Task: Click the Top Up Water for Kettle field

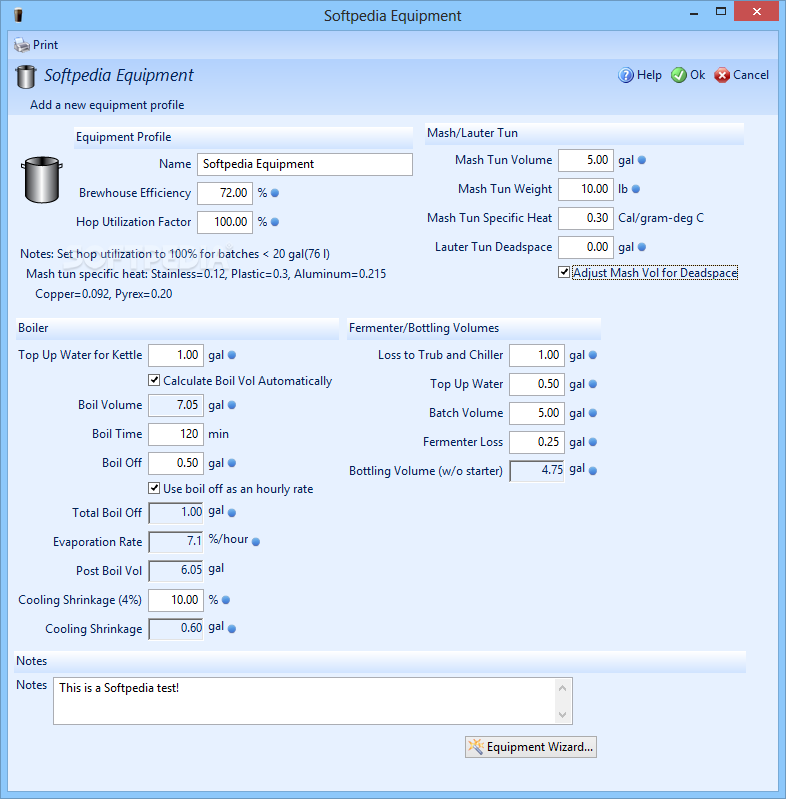Action: 176,356
